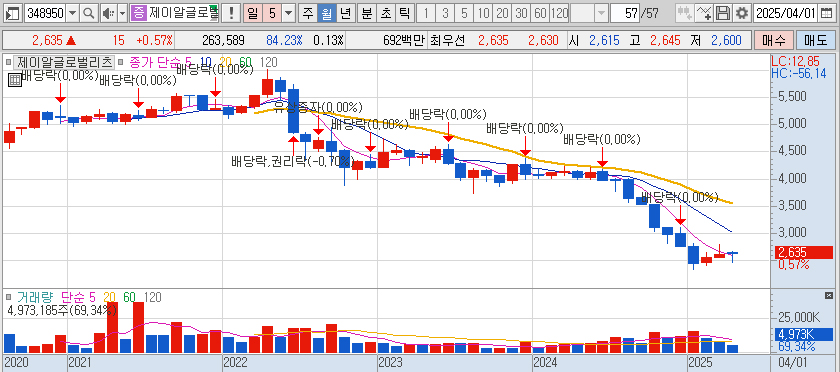Choose the 3 interval preset button
This screenshot has height=372, width=840.
pos(445,13)
